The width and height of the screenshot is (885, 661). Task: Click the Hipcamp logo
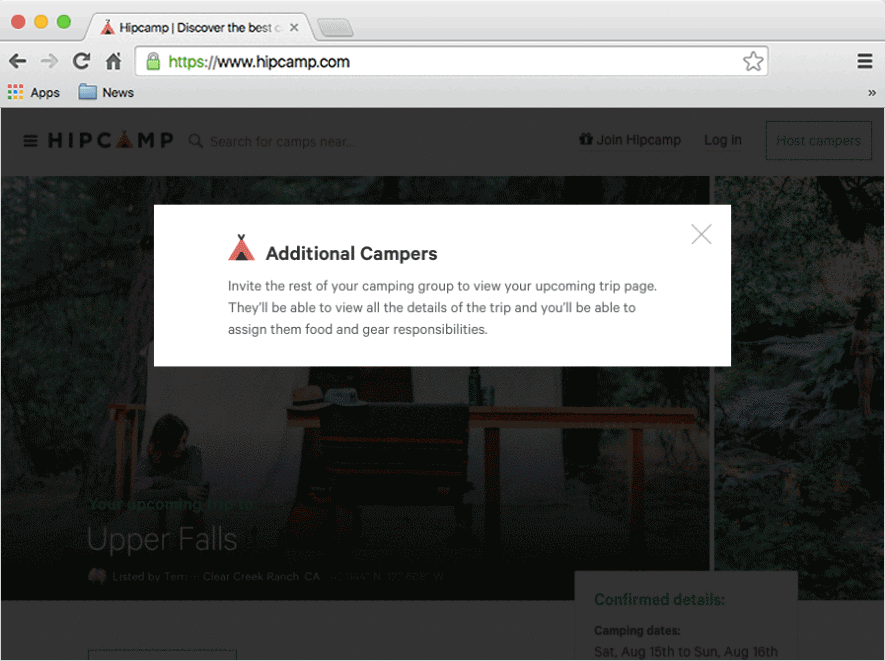(x=111, y=140)
